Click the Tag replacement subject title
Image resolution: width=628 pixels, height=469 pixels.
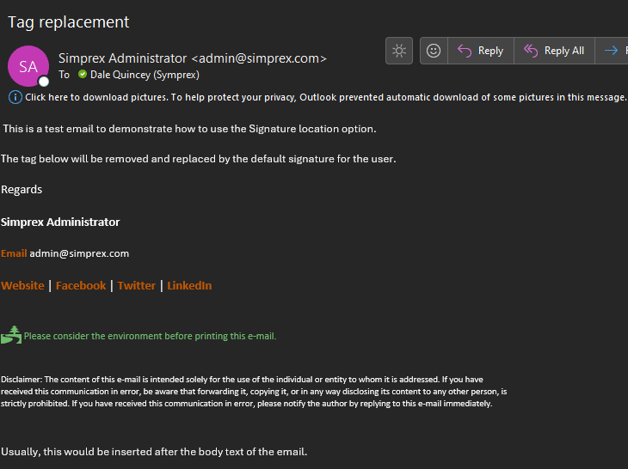click(68, 22)
